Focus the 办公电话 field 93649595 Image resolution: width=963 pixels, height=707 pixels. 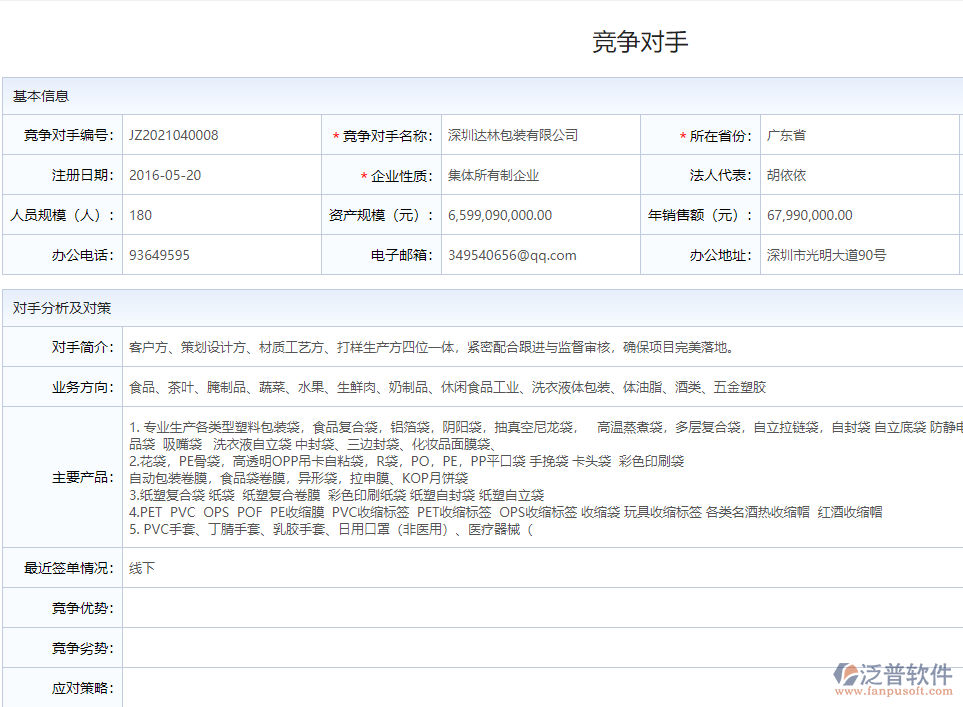coord(221,255)
